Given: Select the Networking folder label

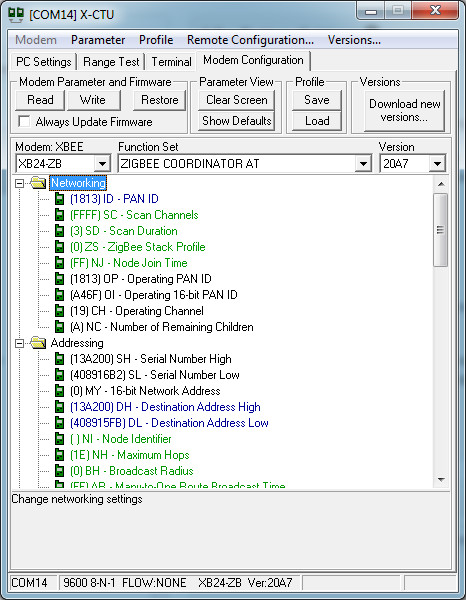Looking at the screenshot, I should click(x=78, y=183).
